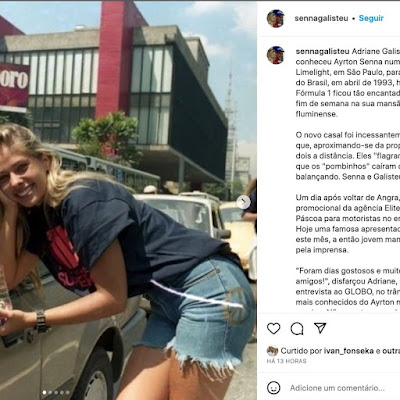Open sennagalisteu username in caption
Screen dimensions: 400x400
coord(322,51)
